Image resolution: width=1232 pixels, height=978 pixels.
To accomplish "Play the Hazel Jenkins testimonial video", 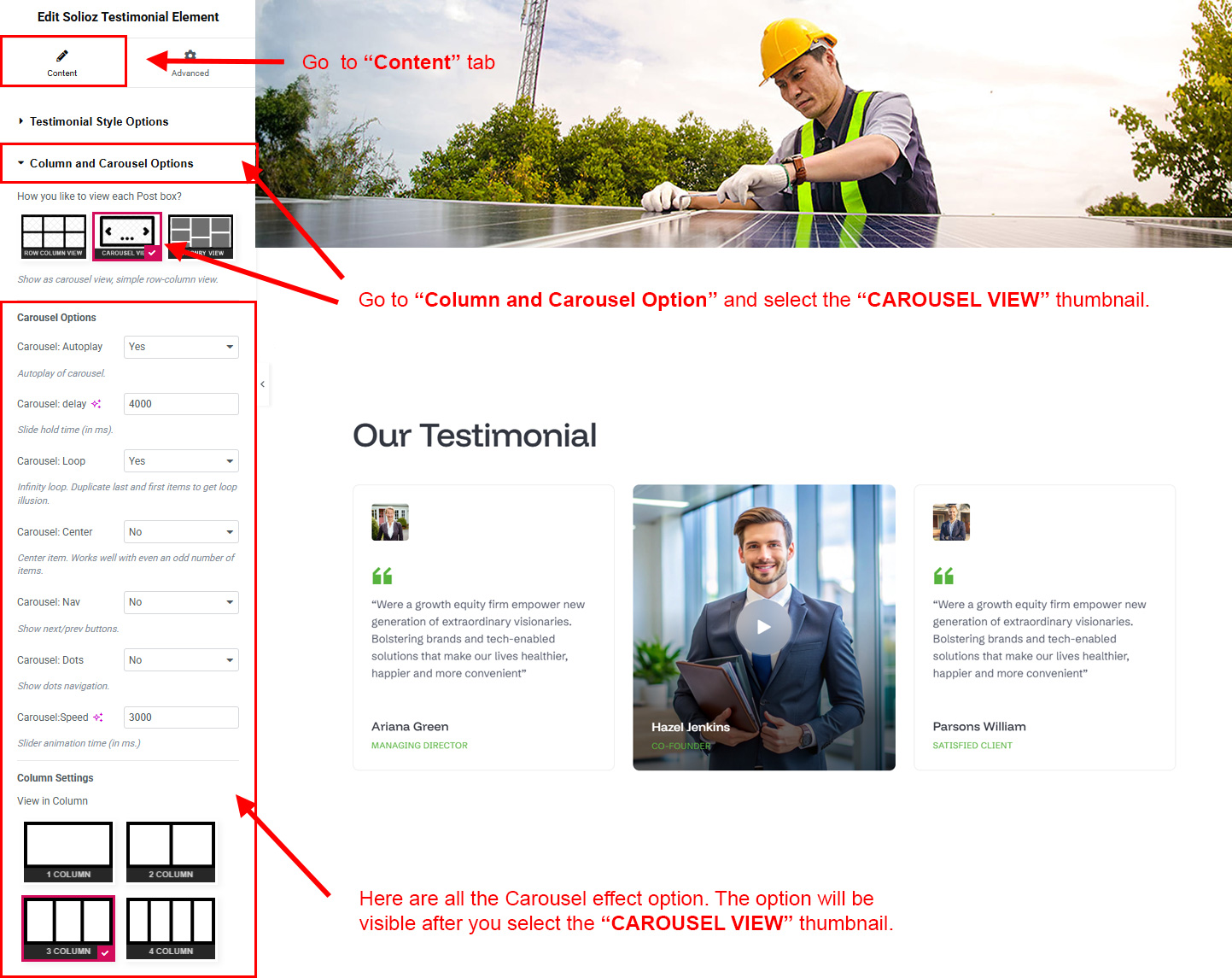I will (x=763, y=627).
